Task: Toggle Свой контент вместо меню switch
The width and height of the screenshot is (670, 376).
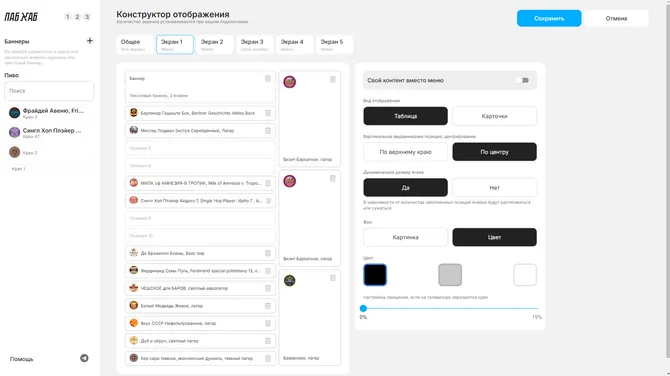Action: tap(522, 80)
